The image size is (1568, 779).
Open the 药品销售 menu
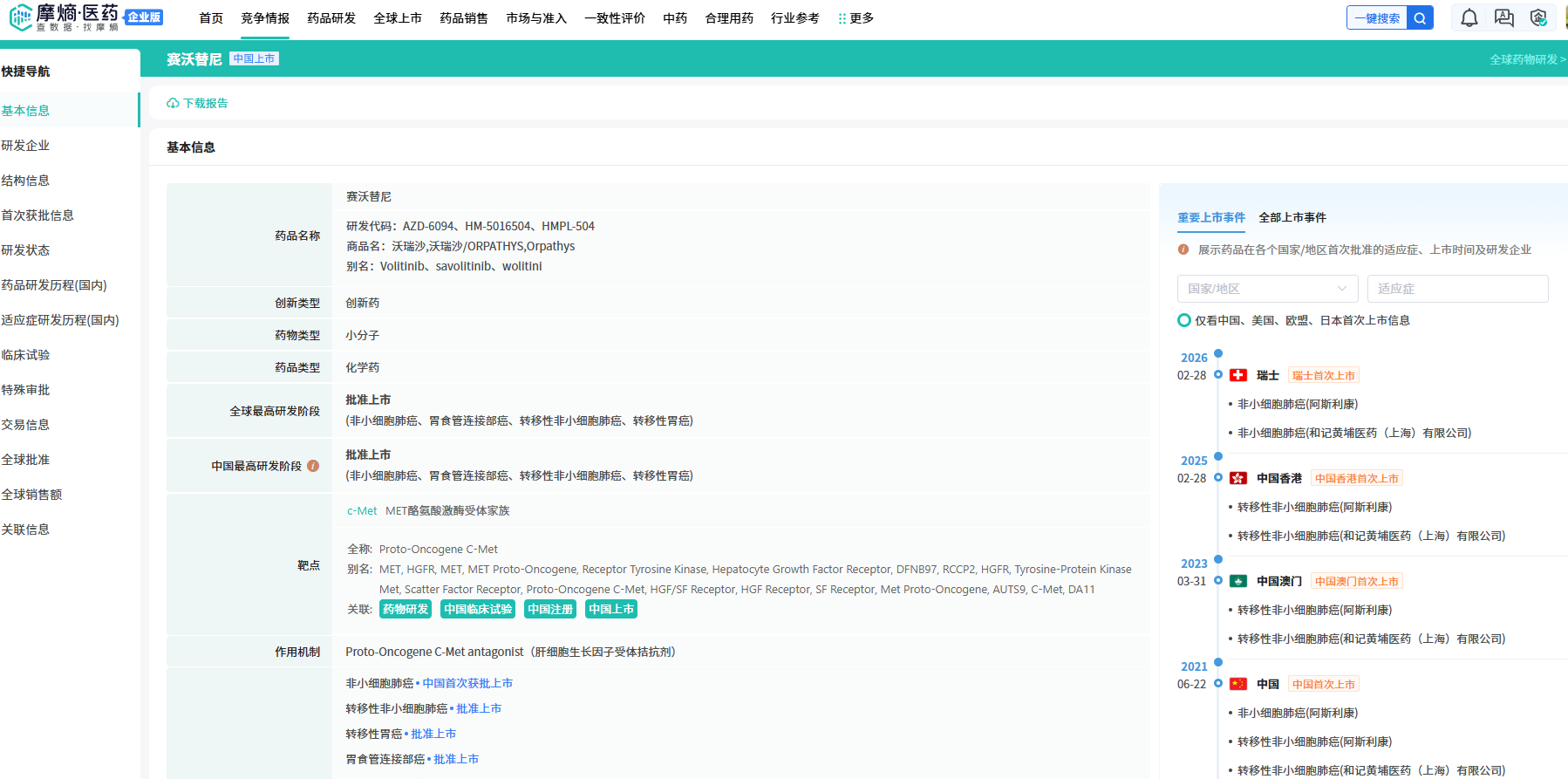(x=464, y=18)
